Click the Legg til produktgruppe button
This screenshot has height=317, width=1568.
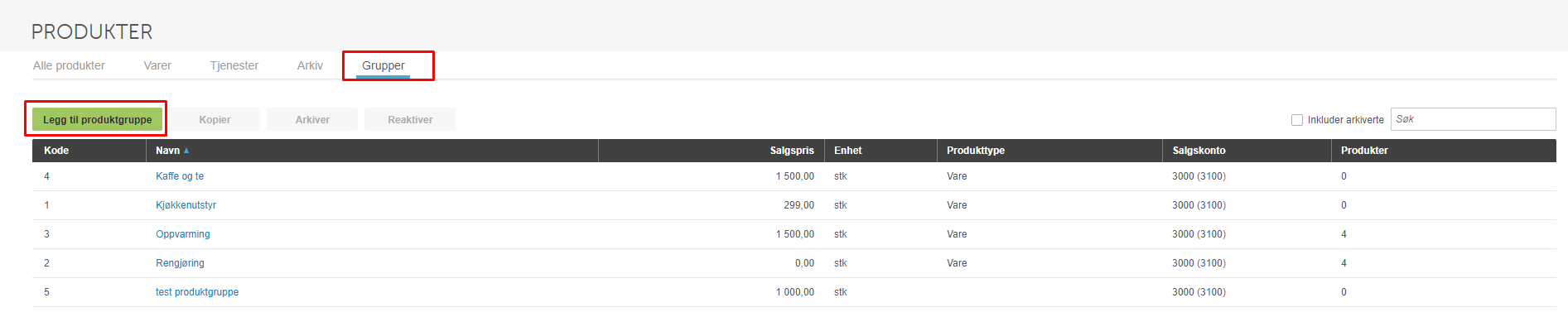click(97, 119)
